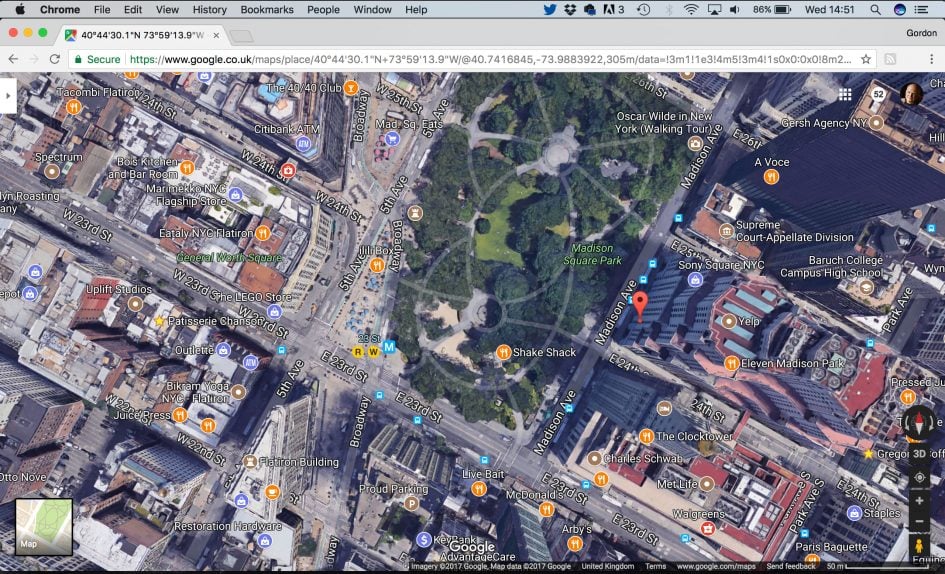Viewport: 945px width, 574px height.
Task: Click the notifications badge showing 52
Action: coord(878,94)
